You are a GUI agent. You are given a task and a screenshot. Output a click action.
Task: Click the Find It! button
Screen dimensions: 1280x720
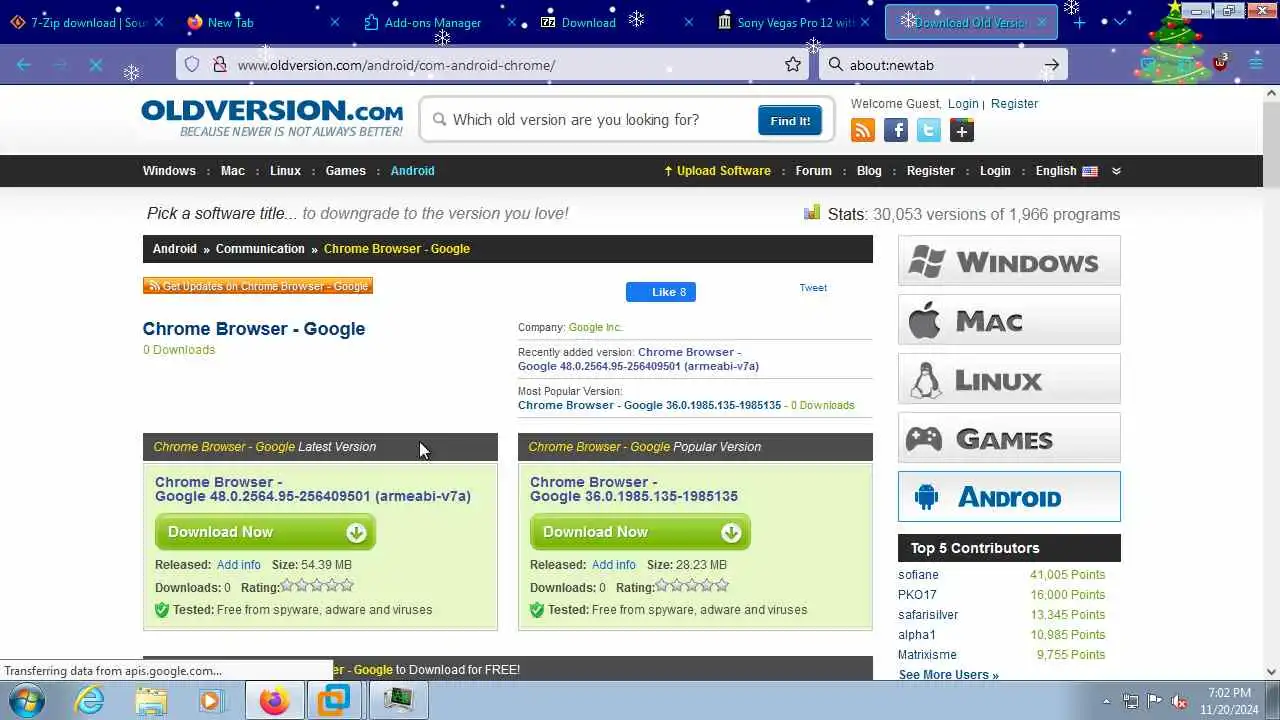point(790,121)
